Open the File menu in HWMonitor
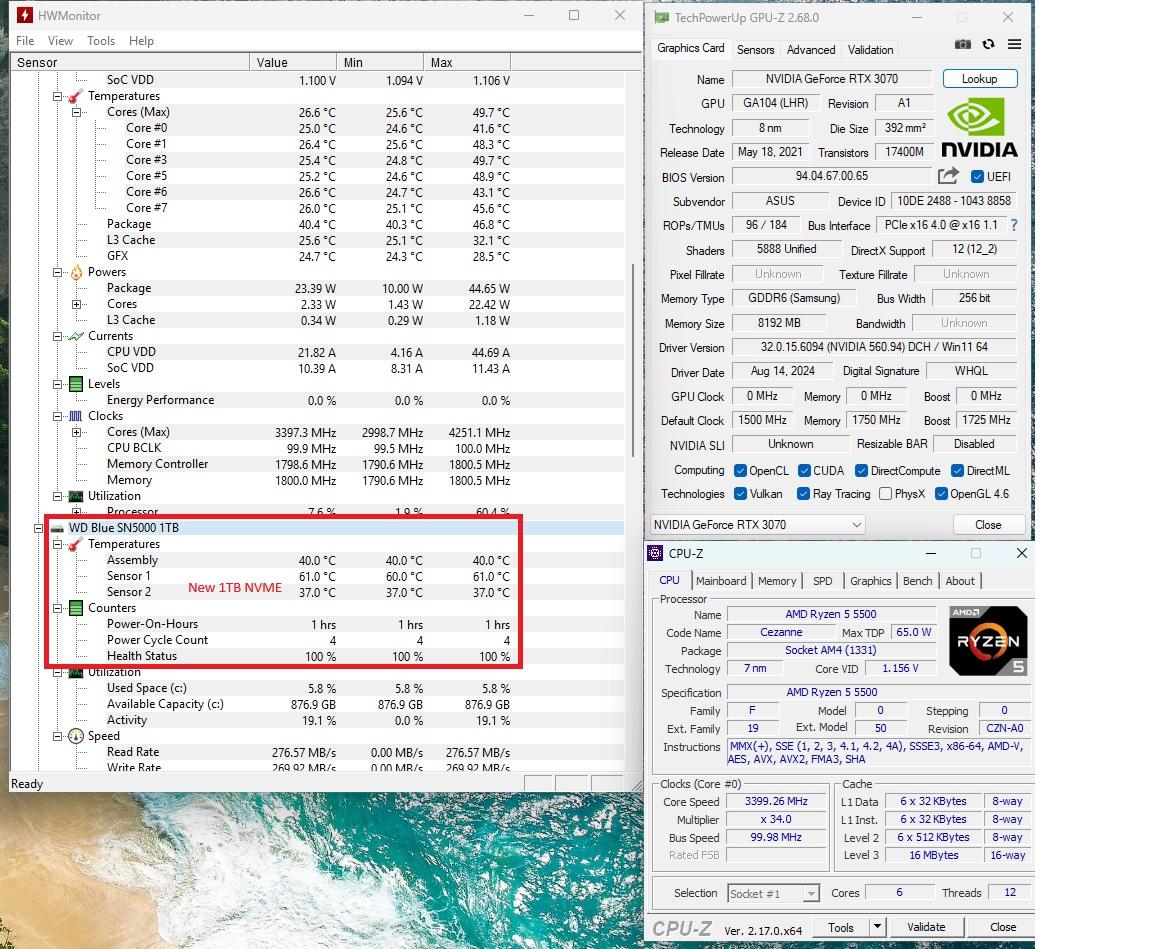Screen dimensions: 1152x949 tap(25, 41)
